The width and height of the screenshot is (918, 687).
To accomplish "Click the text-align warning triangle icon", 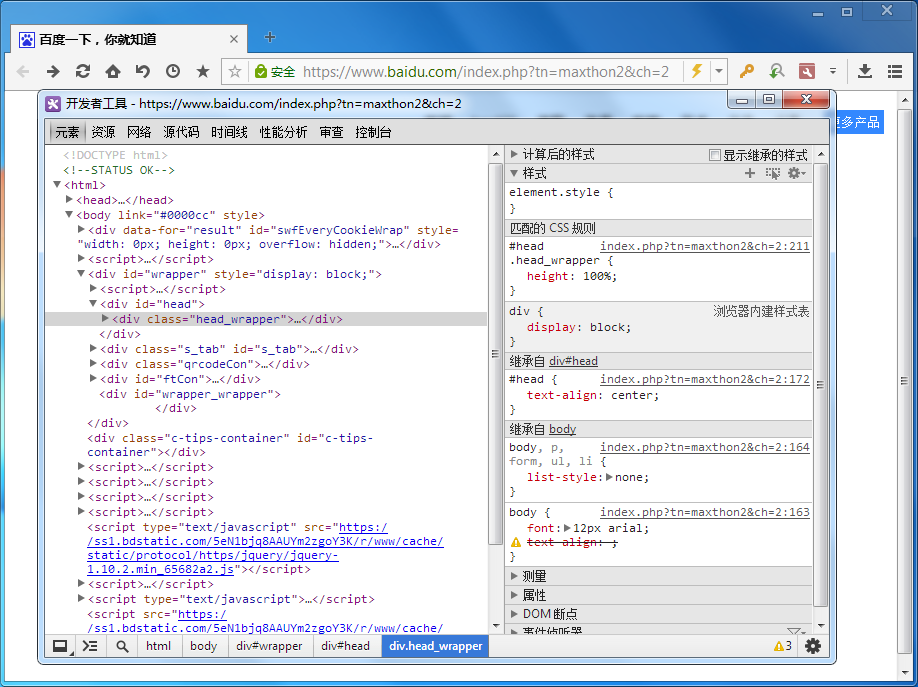I will pyautogui.click(x=516, y=542).
